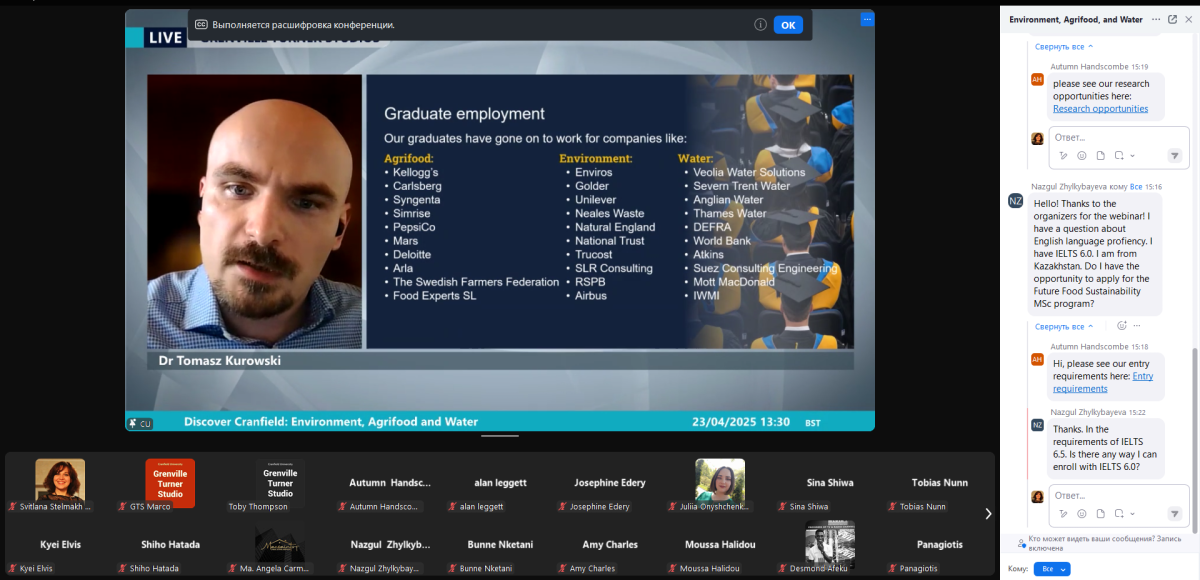Open chat panel more options (three dots)

click(x=1156, y=19)
